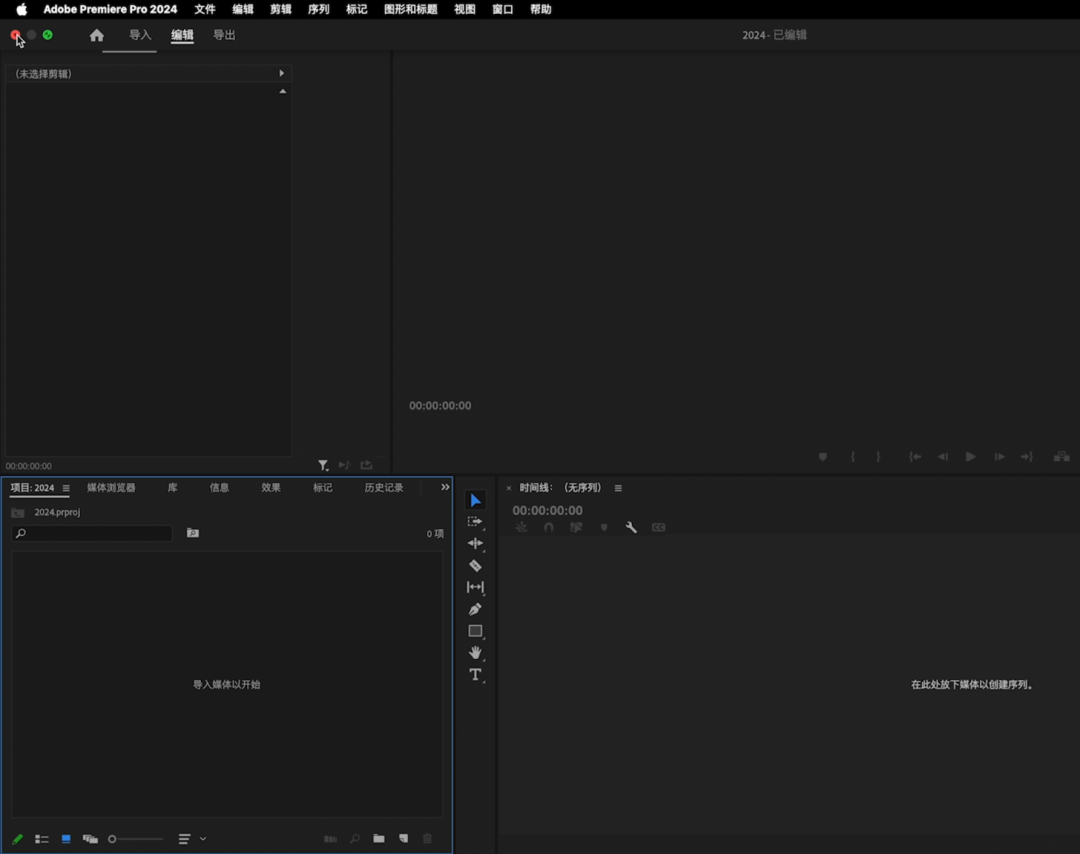Viewport: 1080px width, 854px height.
Task: Switch to the 库 tab
Action: (x=172, y=488)
